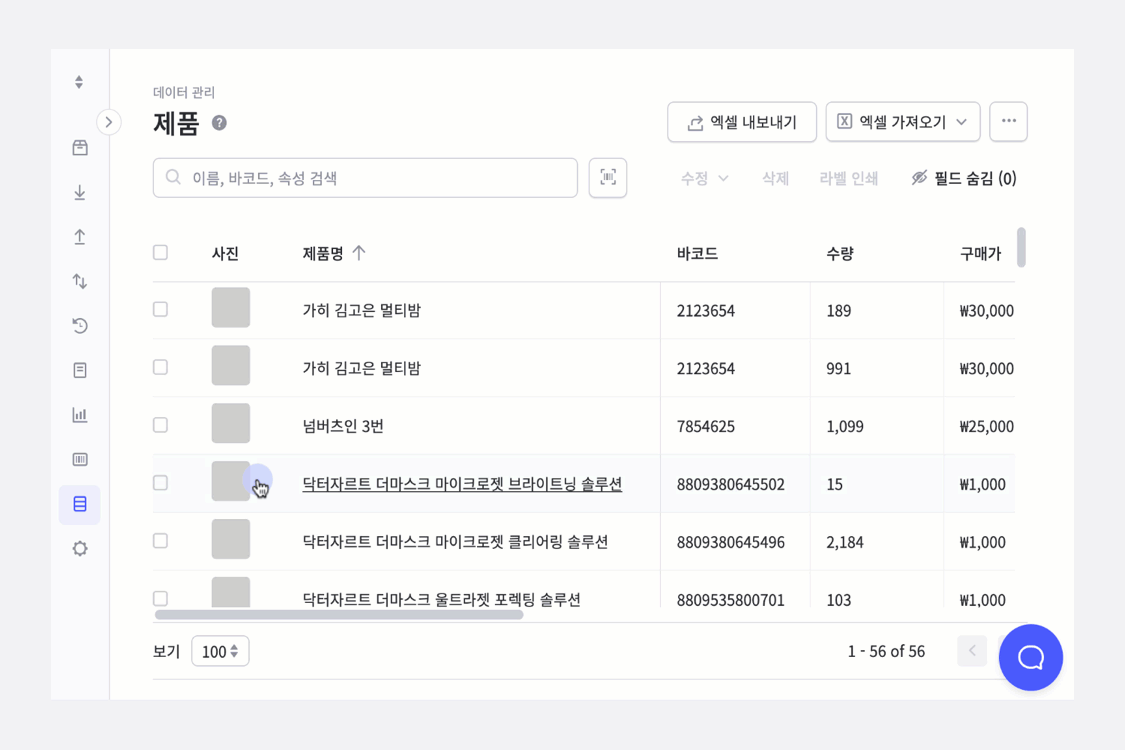This screenshot has width=1125, height=750.
Task: Open the settings gear in the sidebar
Action: pyautogui.click(x=79, y=548)
